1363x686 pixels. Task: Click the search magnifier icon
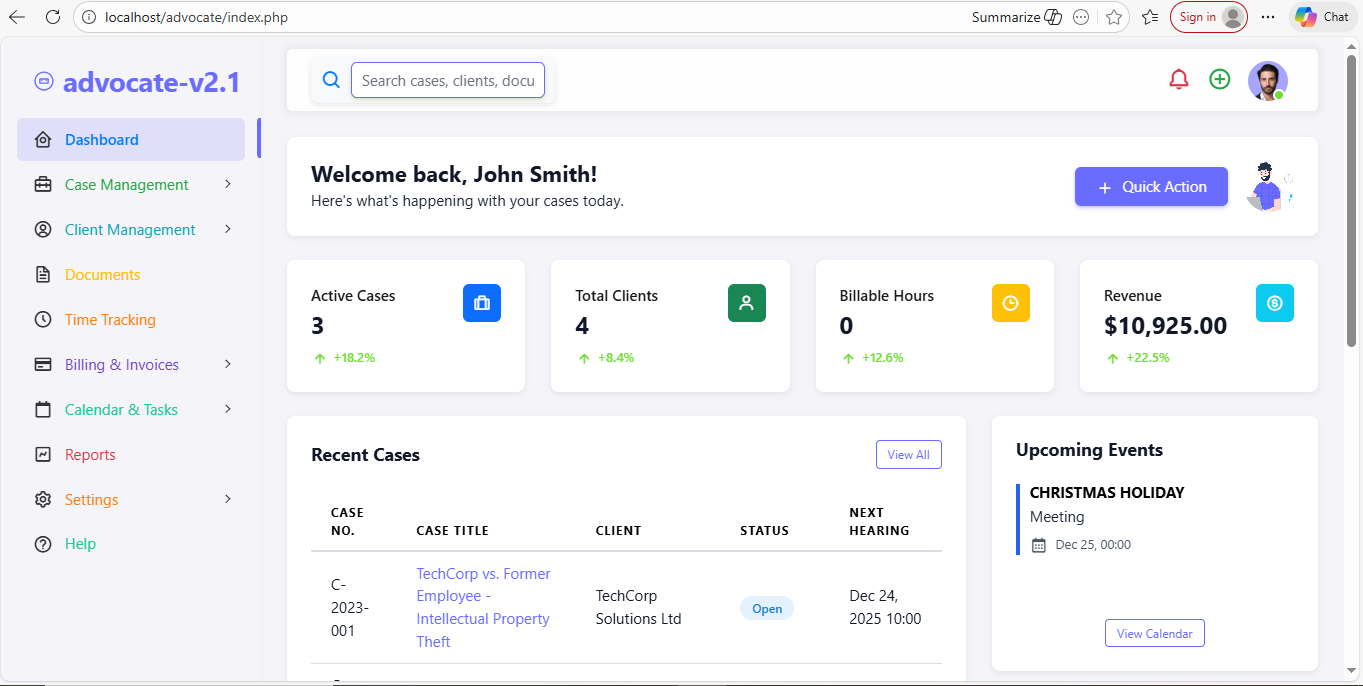(x=331, y=79)
